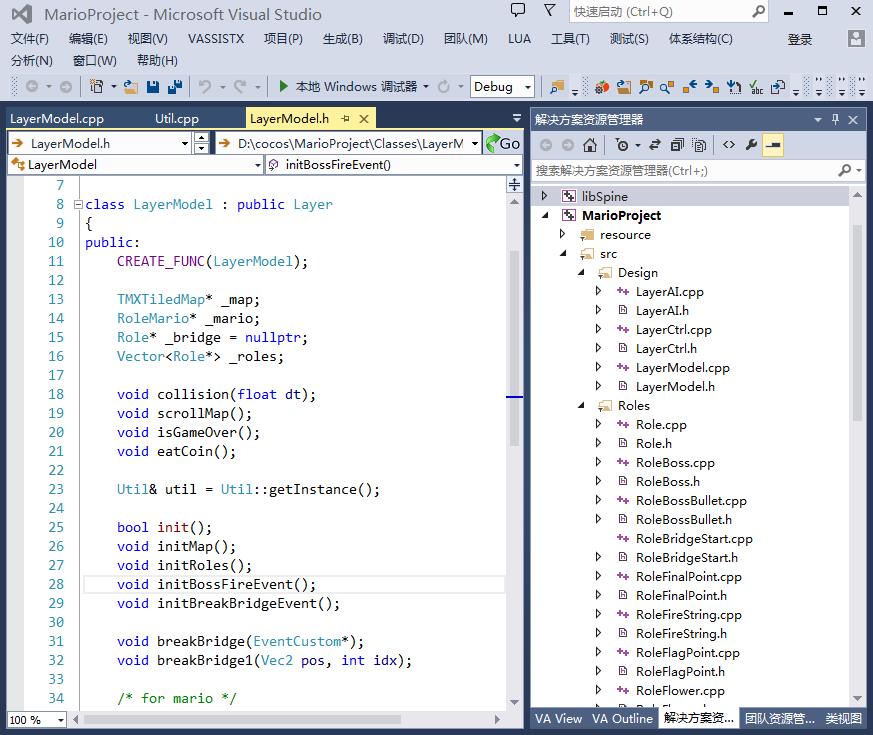
Task: Click the View Code angle-brackets icon
Action: [x=729, y=145]
